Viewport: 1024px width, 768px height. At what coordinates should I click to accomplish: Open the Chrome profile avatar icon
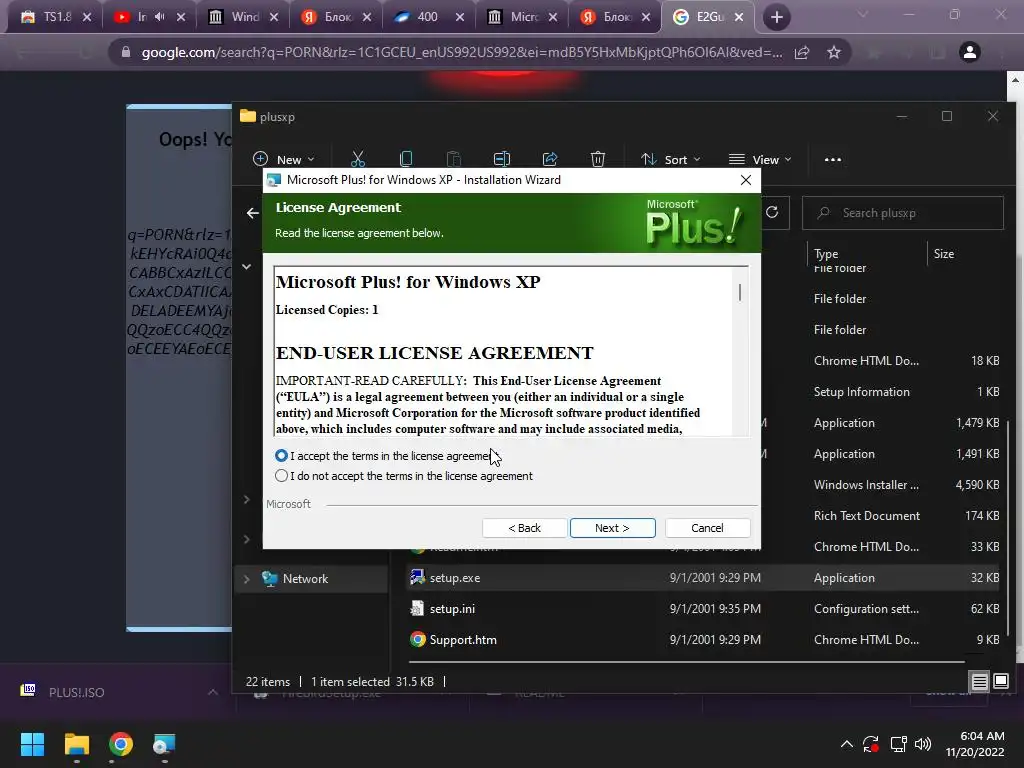[970, 52]
